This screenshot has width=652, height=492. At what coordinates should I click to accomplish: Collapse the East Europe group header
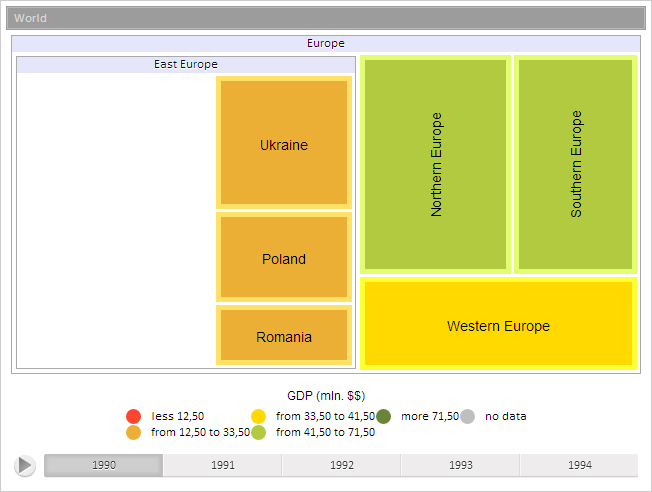point(186,64)
